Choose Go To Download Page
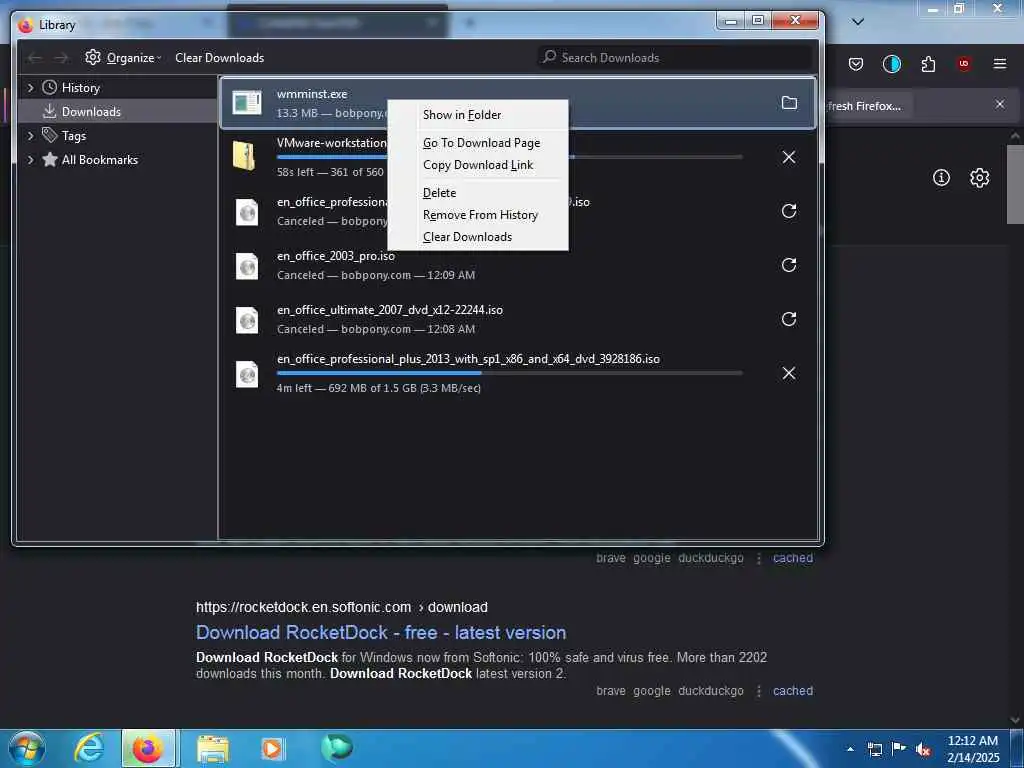 click(x=478, y=143)
